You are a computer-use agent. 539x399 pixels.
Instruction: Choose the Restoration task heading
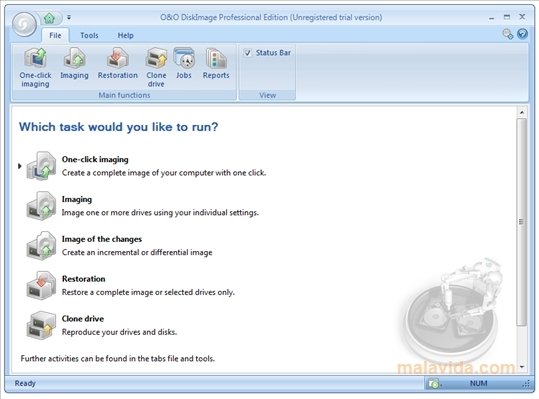tap(84, 279)
